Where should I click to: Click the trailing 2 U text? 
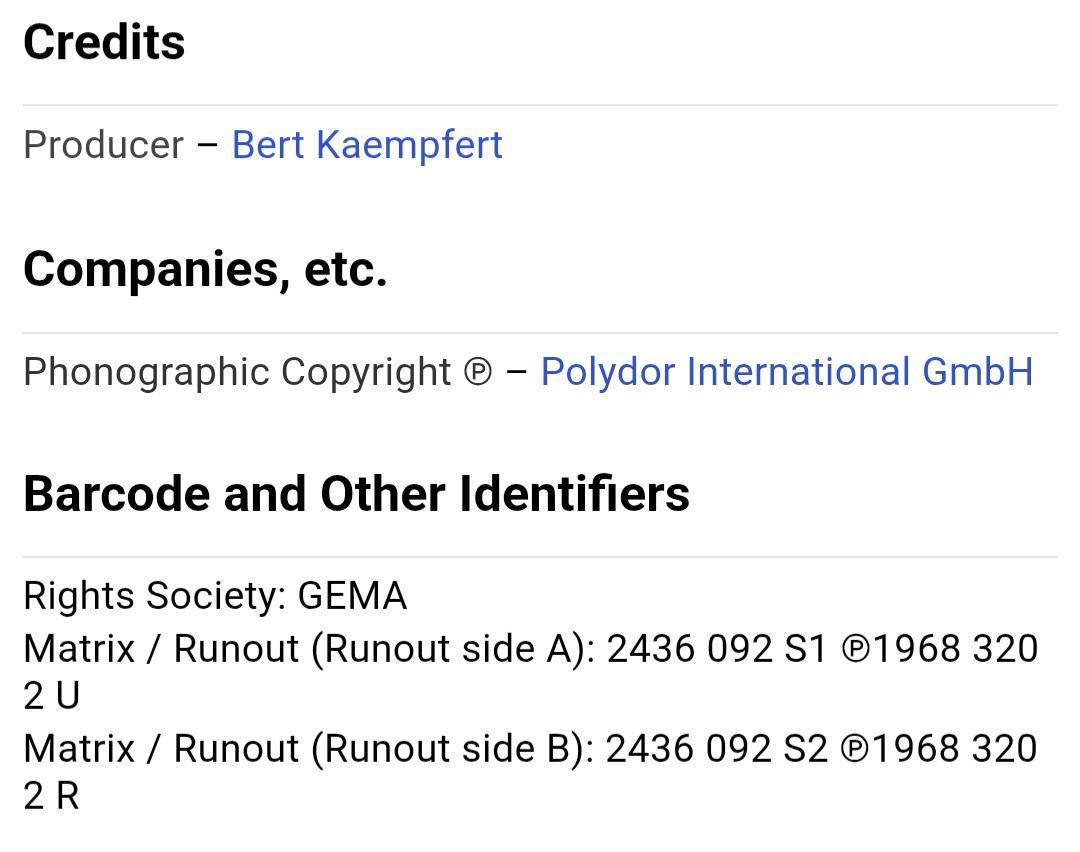(52, 696)
